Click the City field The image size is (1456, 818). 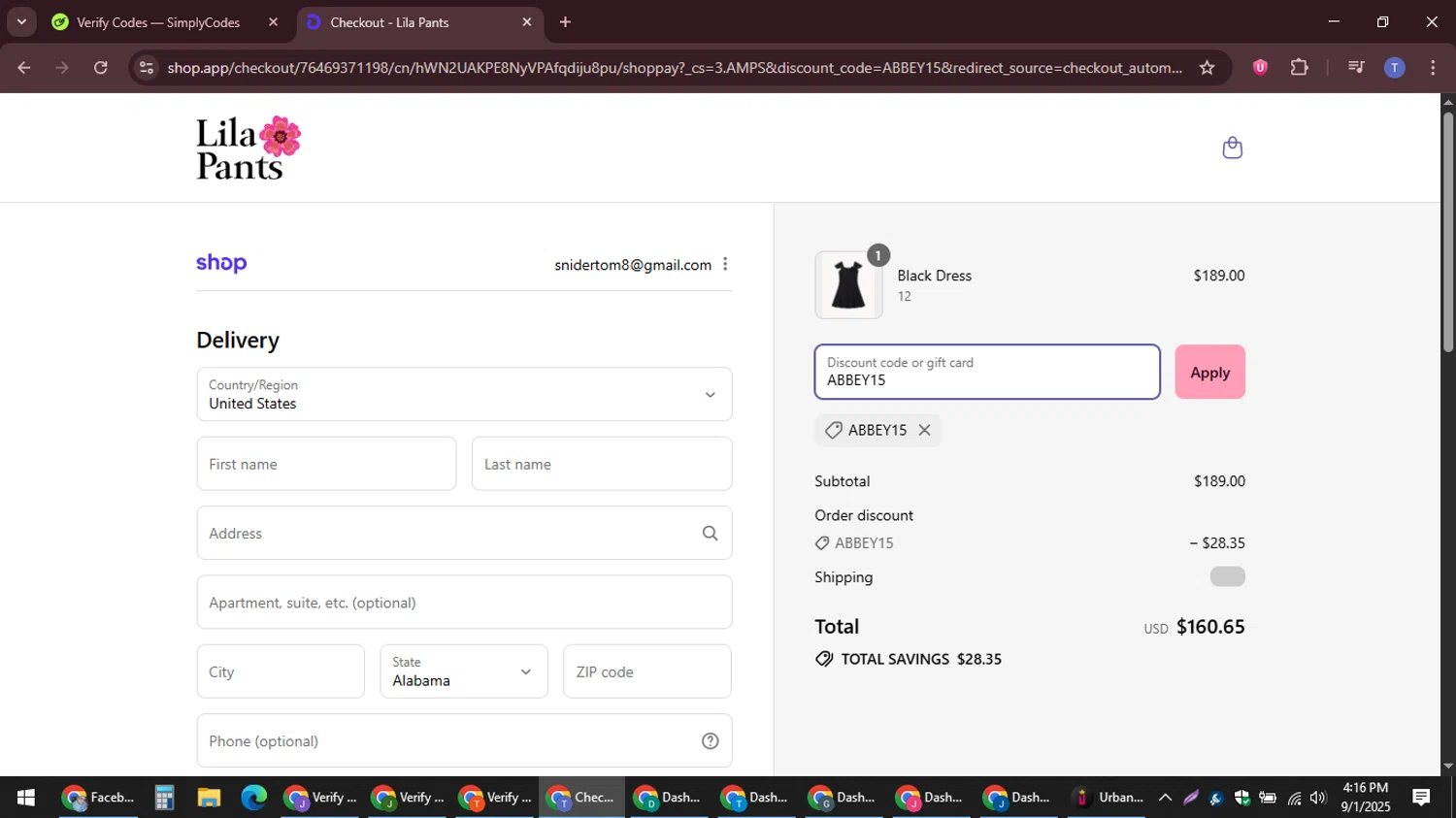(x=281, y=671)
